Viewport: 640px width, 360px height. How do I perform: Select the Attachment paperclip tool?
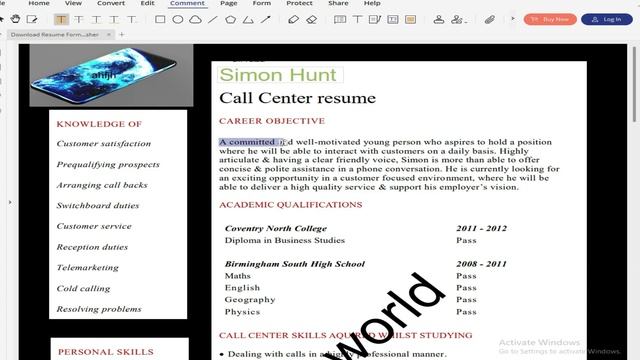490,19
